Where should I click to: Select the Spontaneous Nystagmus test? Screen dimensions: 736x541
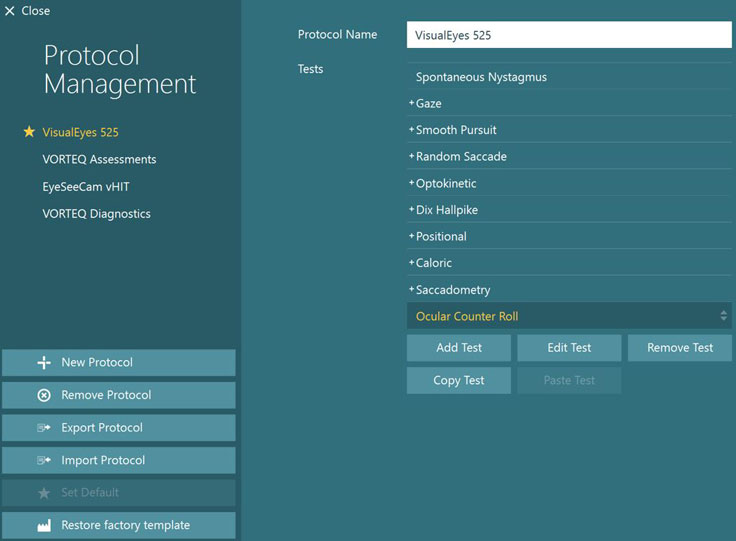pyautogui.click(x=481, y=77)
